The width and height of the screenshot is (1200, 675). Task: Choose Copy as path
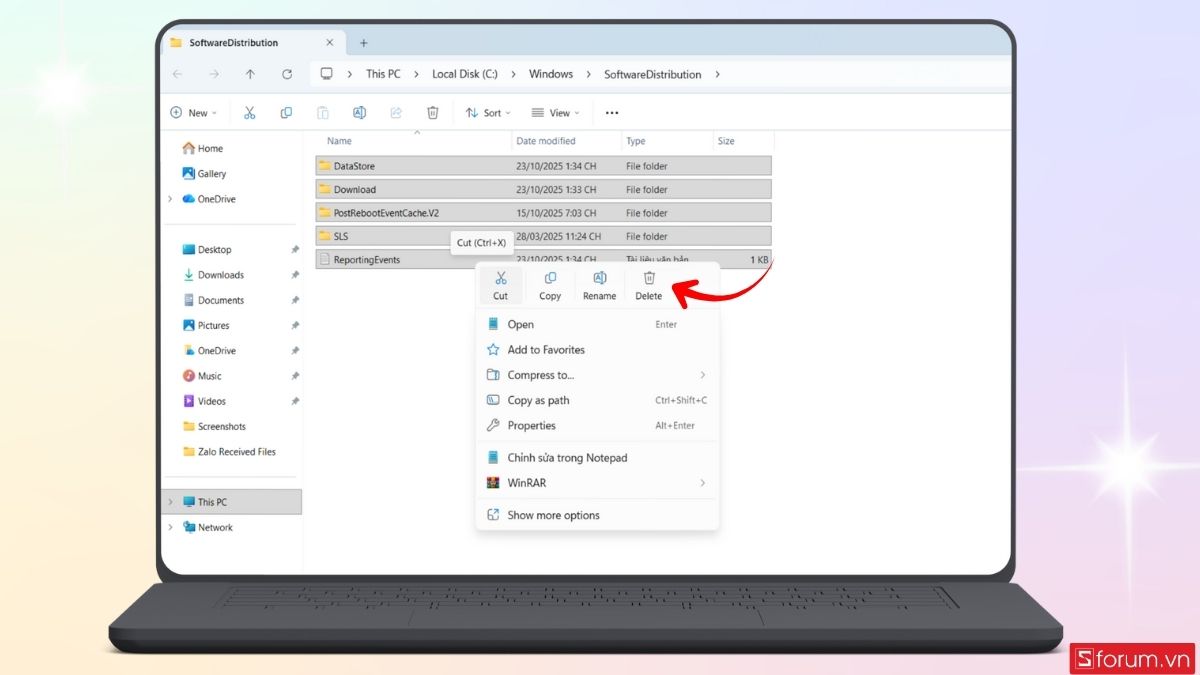[x=596, y=400]
